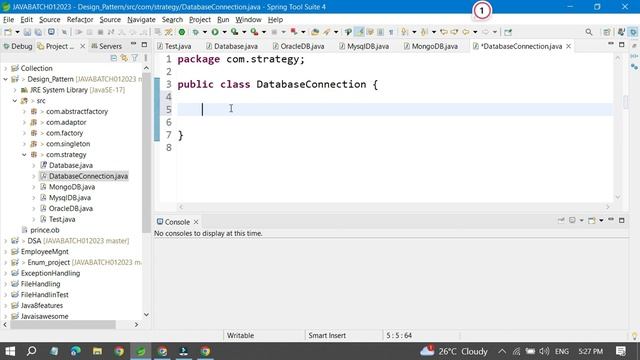Open the Refactor menu
The image size is (640, 360).
coord(80,20)
